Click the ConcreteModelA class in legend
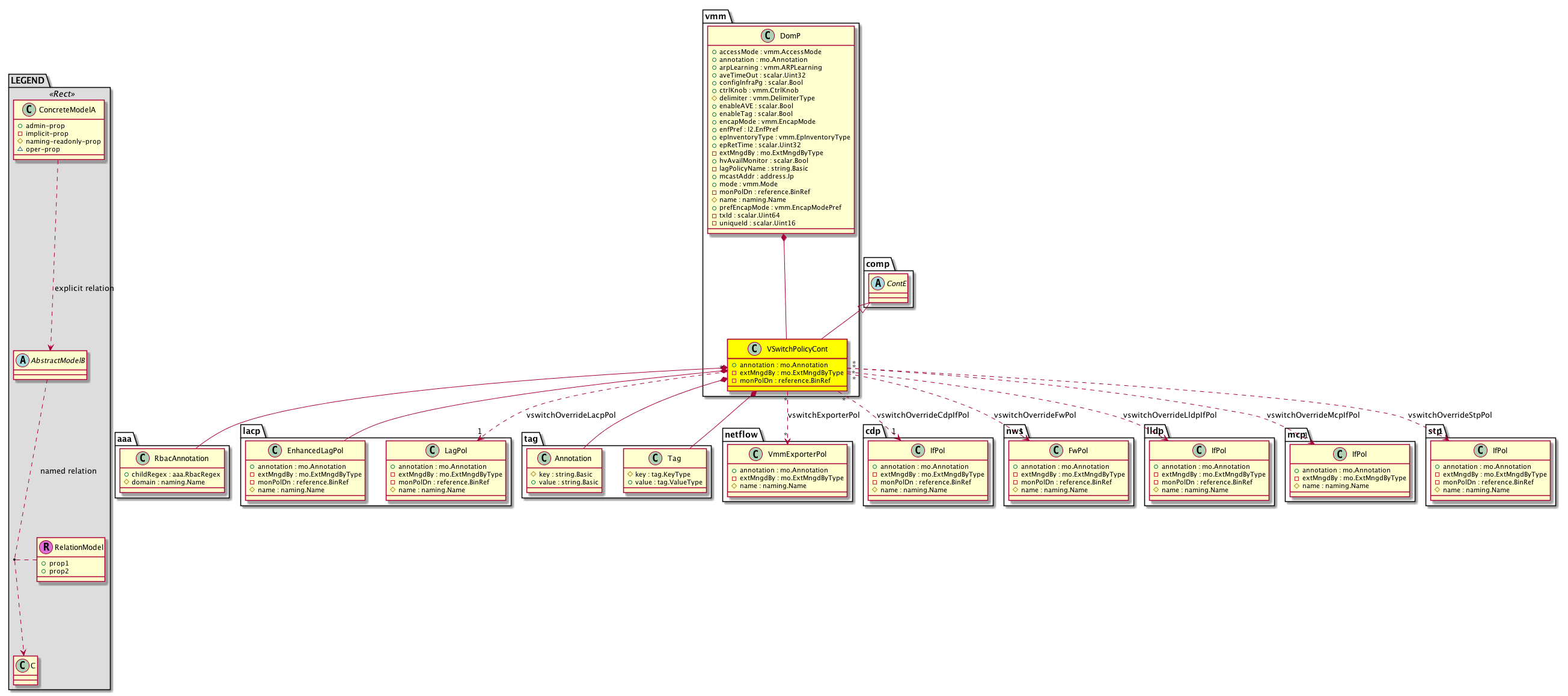Screen dimensions: 1568x696 (66, 110)
